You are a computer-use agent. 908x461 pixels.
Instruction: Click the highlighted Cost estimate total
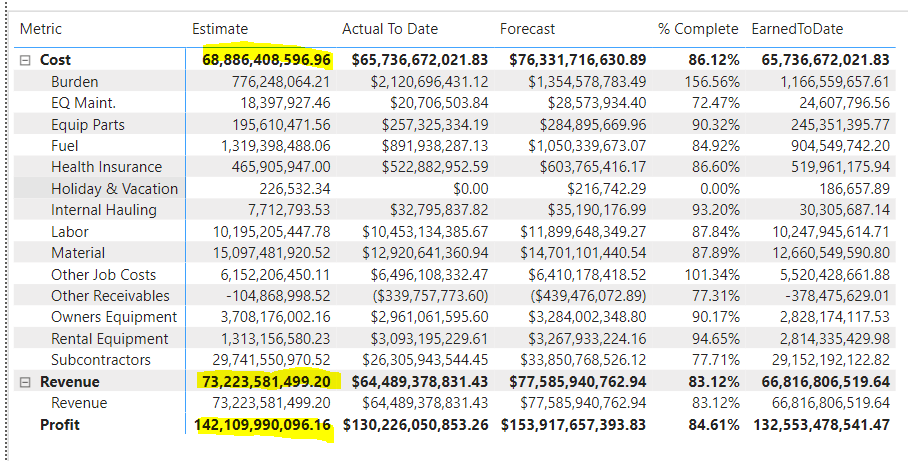coord(266,60)
